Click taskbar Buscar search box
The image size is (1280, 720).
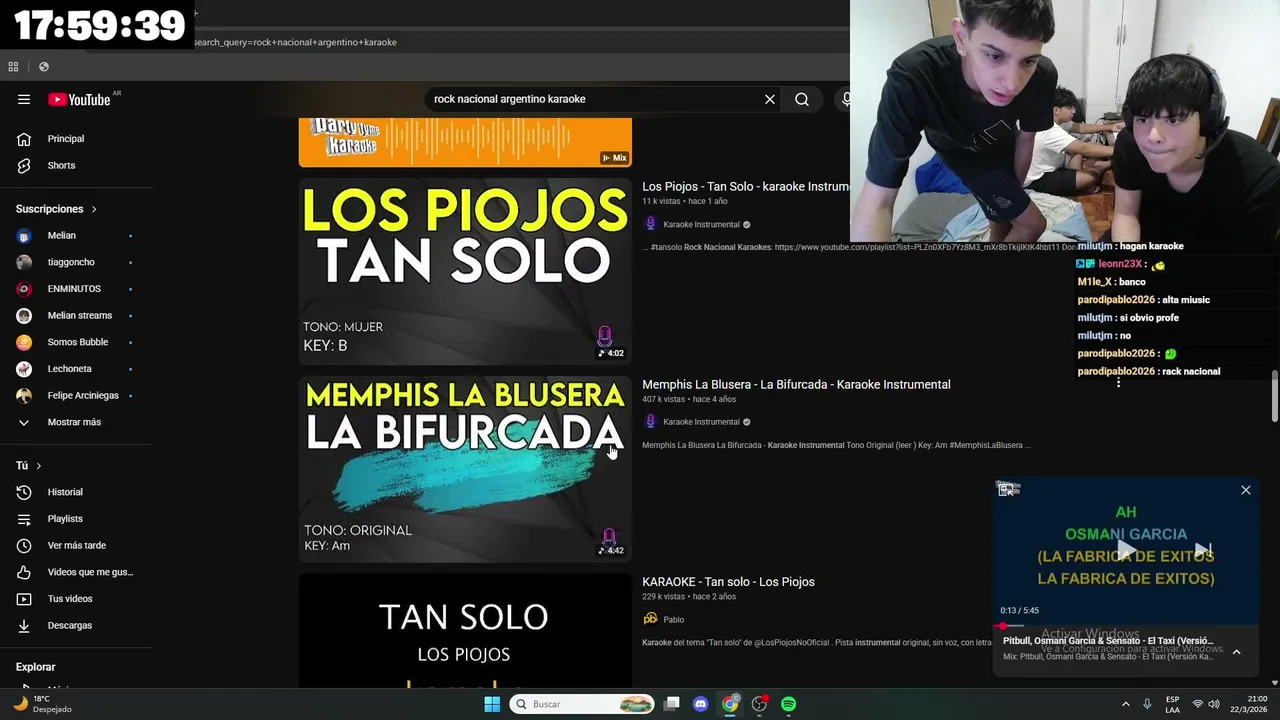coord(582,704)
